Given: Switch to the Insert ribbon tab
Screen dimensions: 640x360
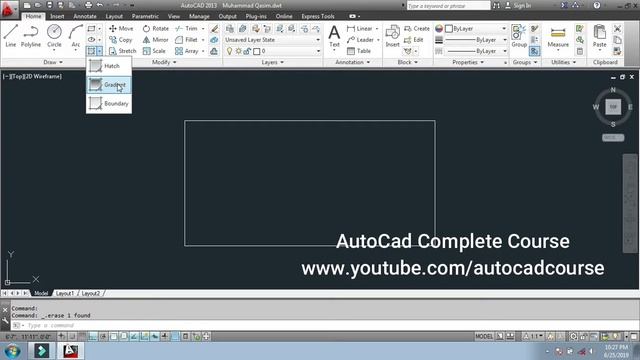Looking at the screenshot, I should point(57,16).
